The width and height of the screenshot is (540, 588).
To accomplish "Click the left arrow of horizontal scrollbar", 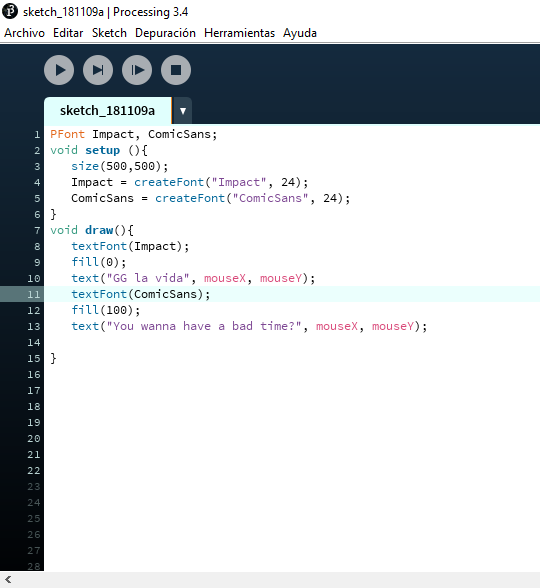I will click(8, 579).
